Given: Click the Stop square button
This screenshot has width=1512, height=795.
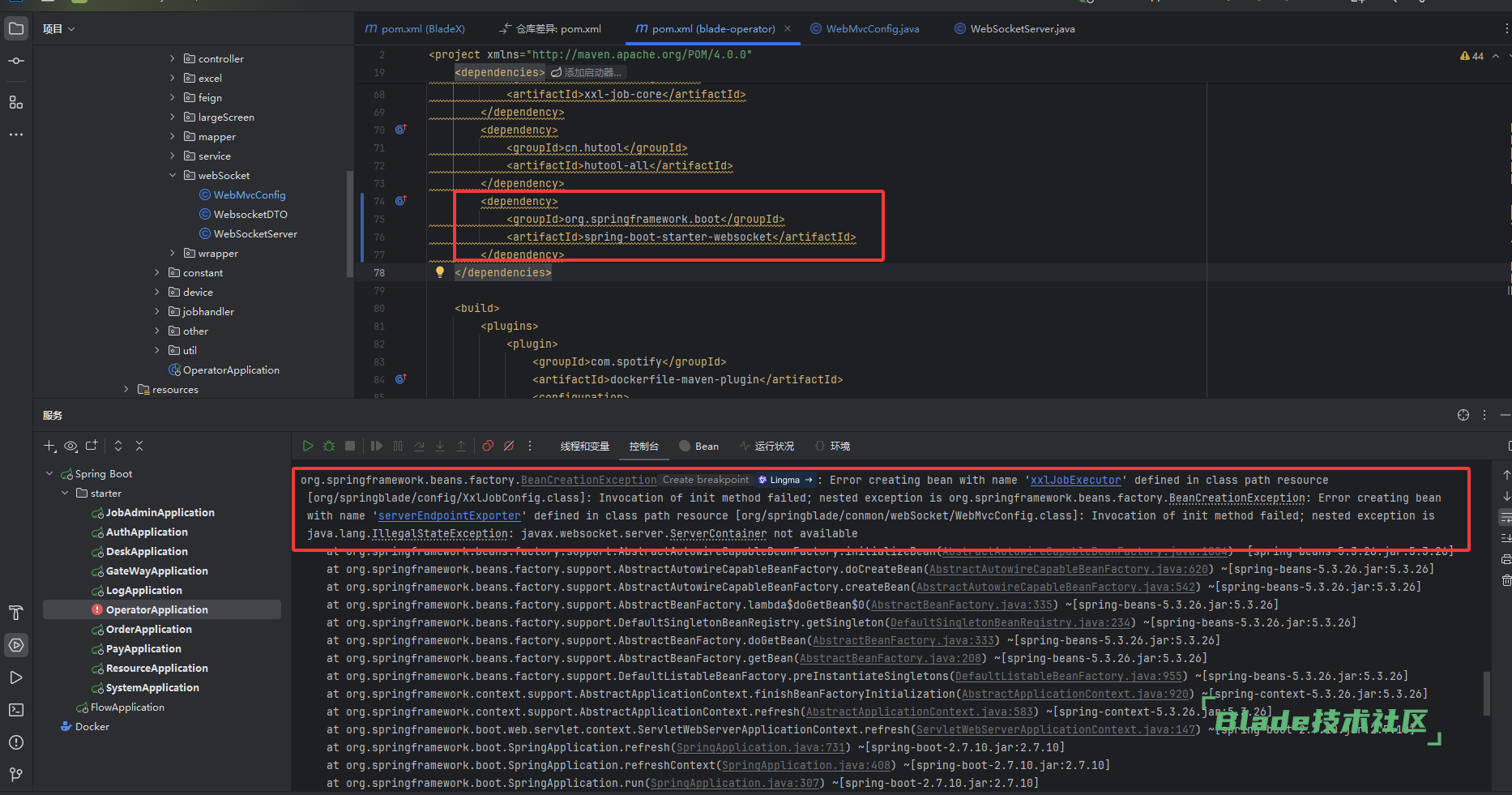Looking at the screenshot, I should [x=350, y=446].
